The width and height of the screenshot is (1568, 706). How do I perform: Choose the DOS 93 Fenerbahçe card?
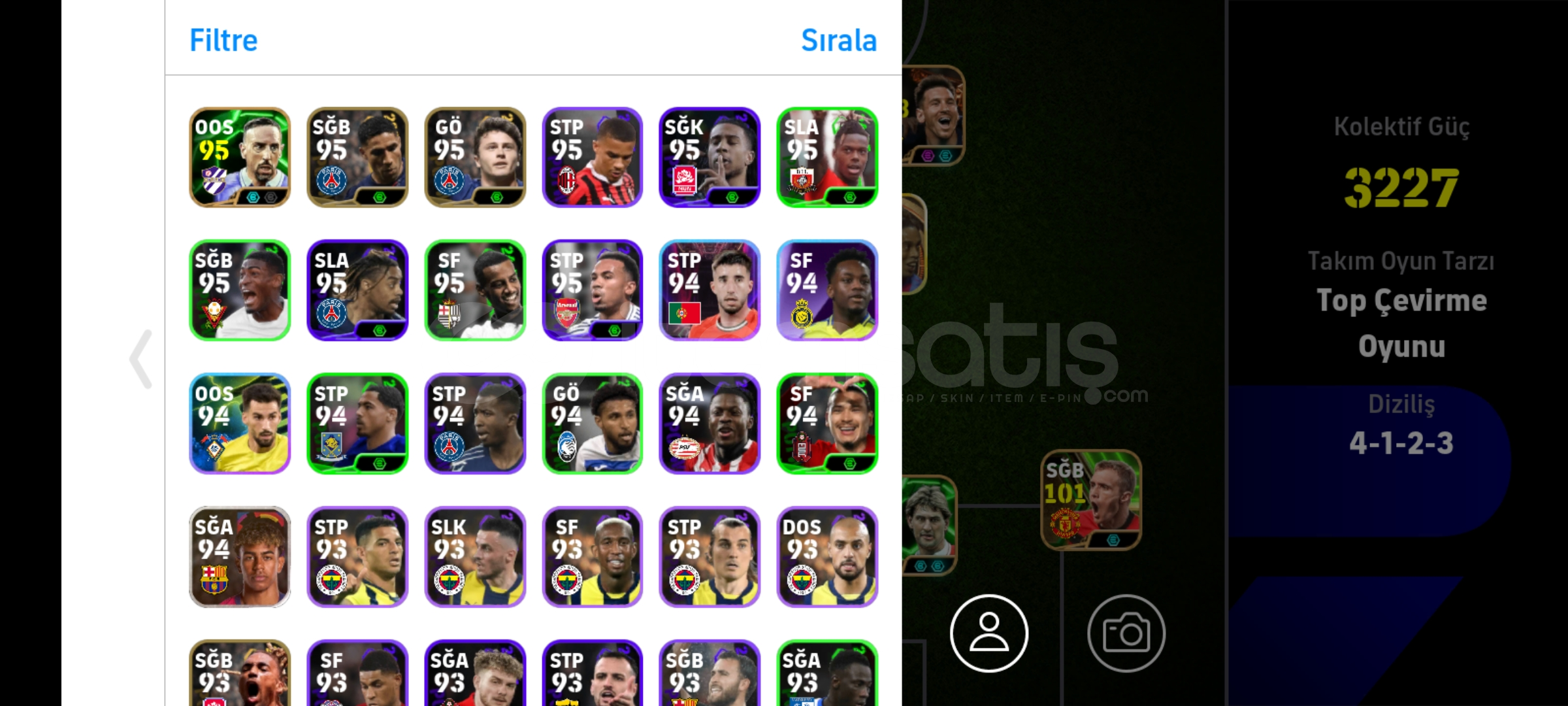pyautogui.click(x=827, y=557)
